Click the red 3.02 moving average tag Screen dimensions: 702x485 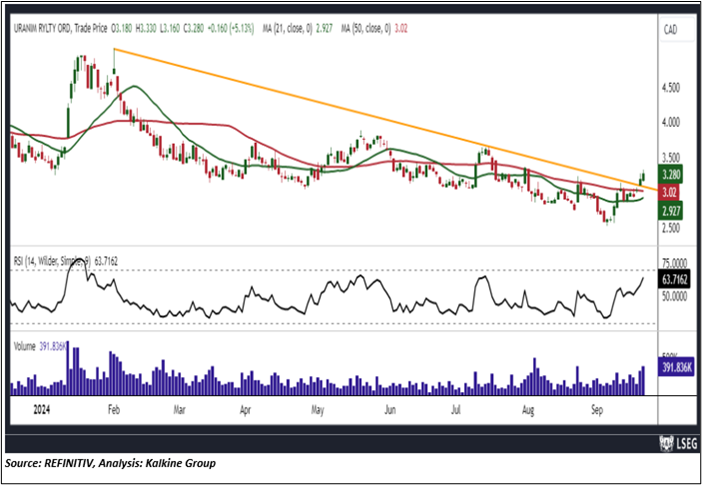click(670, 193)
